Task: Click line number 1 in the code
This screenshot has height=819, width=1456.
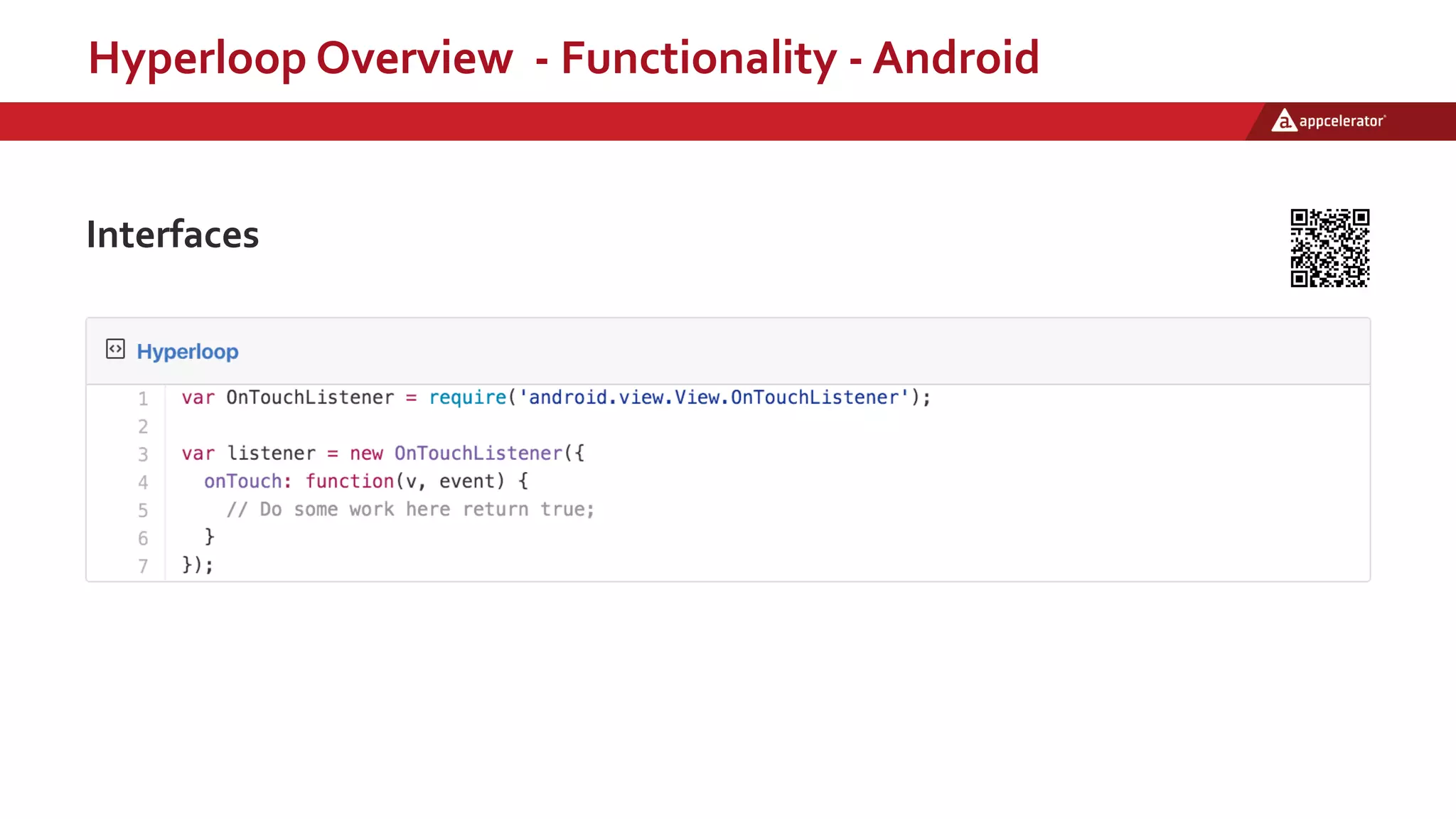Action: (x=143, y=399)
